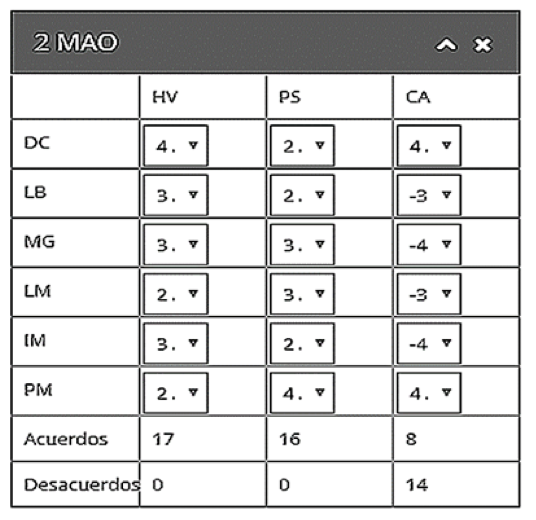Open the MG row PS dropdown
This screenshot has width=536, height=520.
point(302,244)
